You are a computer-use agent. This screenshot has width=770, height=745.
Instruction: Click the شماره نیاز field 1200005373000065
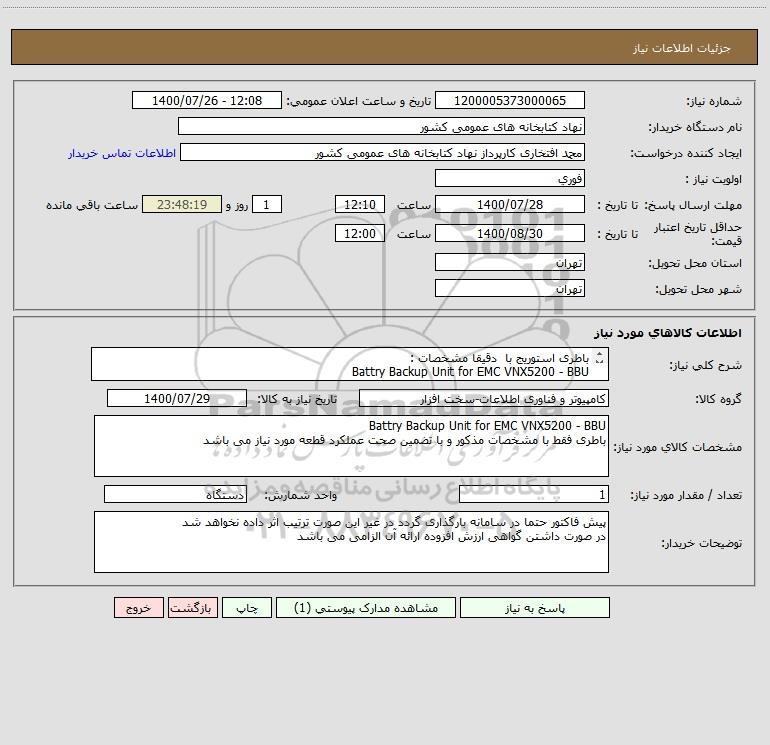(510, 100)
